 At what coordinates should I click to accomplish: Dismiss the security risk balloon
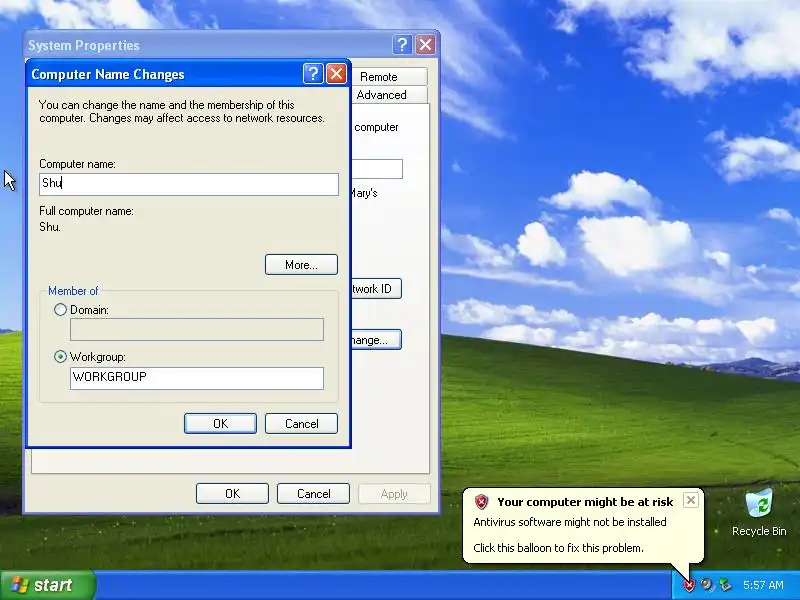(x=690, y=500)
